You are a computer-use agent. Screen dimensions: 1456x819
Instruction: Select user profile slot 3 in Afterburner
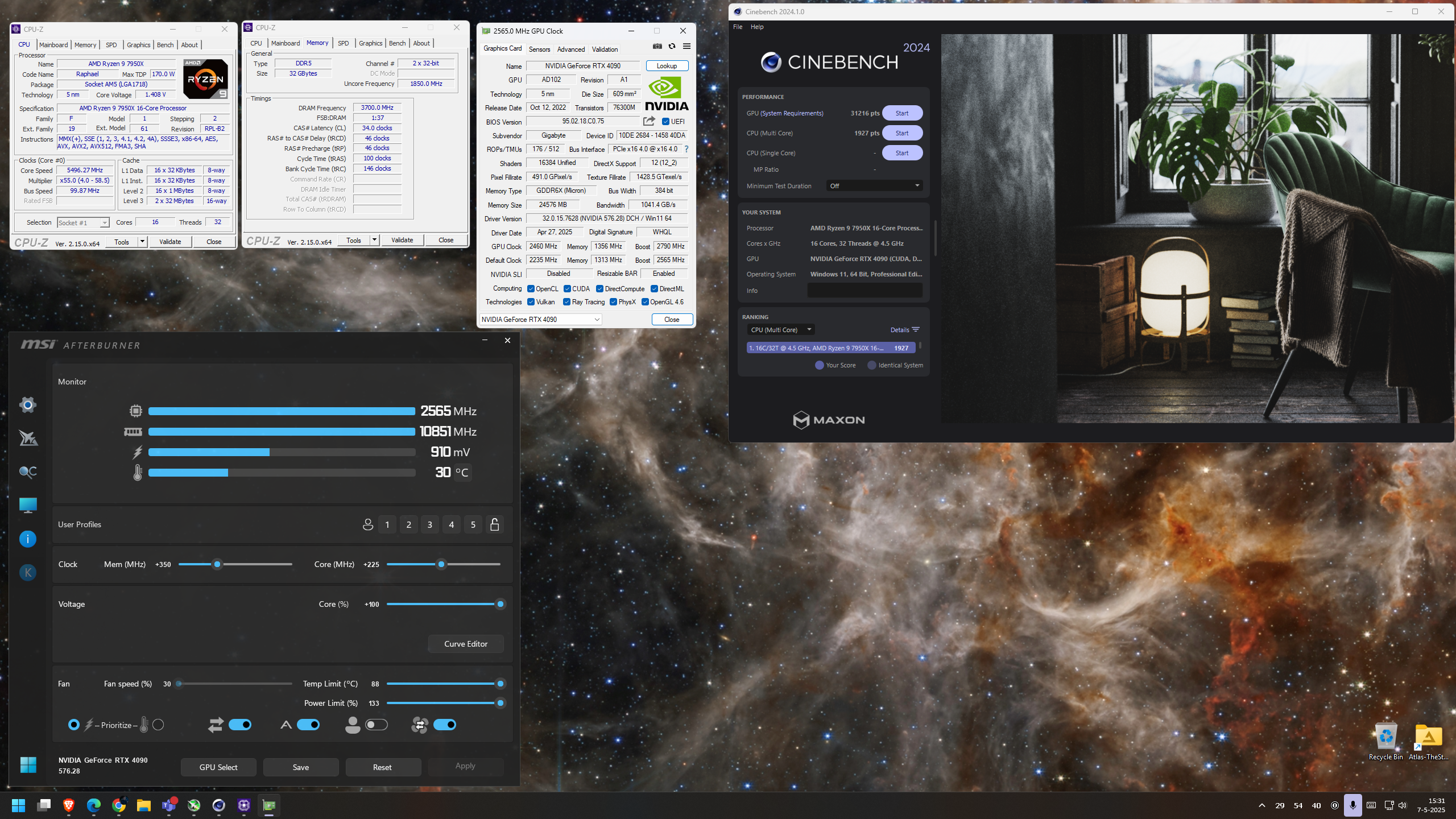[430, 524]
